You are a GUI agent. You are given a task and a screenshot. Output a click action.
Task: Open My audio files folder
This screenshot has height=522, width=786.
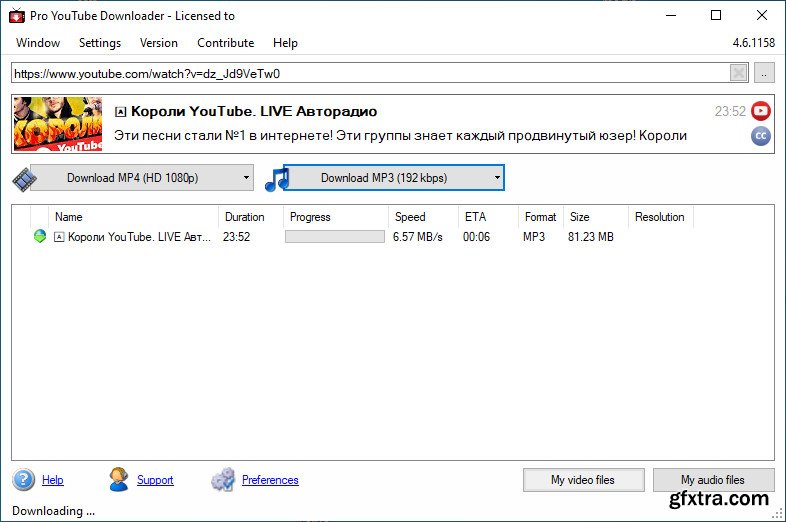click(713, 480)
